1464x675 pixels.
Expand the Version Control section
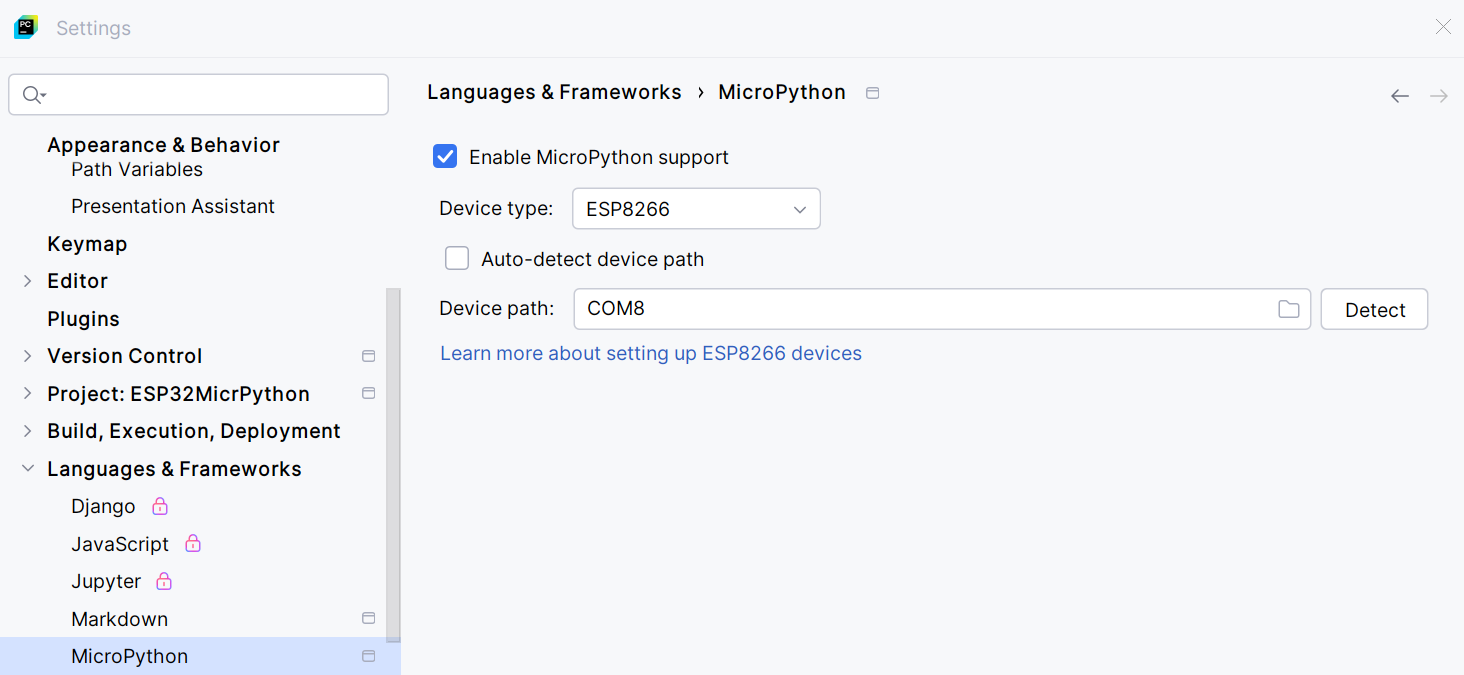[x=28, y=356]
